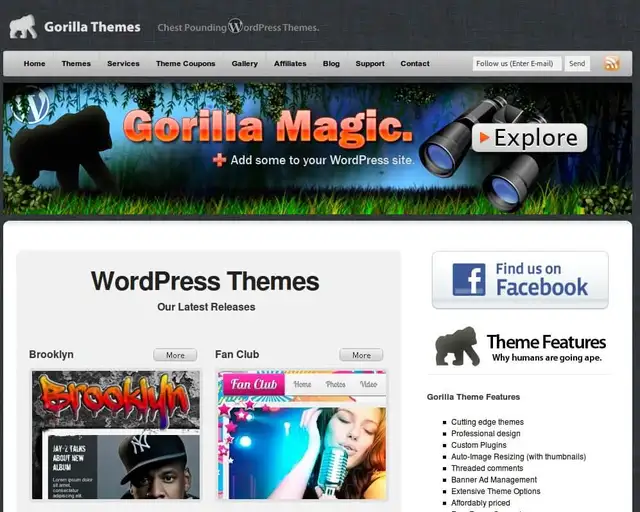Open the Brooklyn theme preview thumbnail
The height and width of the screenshot is (512, 640).
116,435
